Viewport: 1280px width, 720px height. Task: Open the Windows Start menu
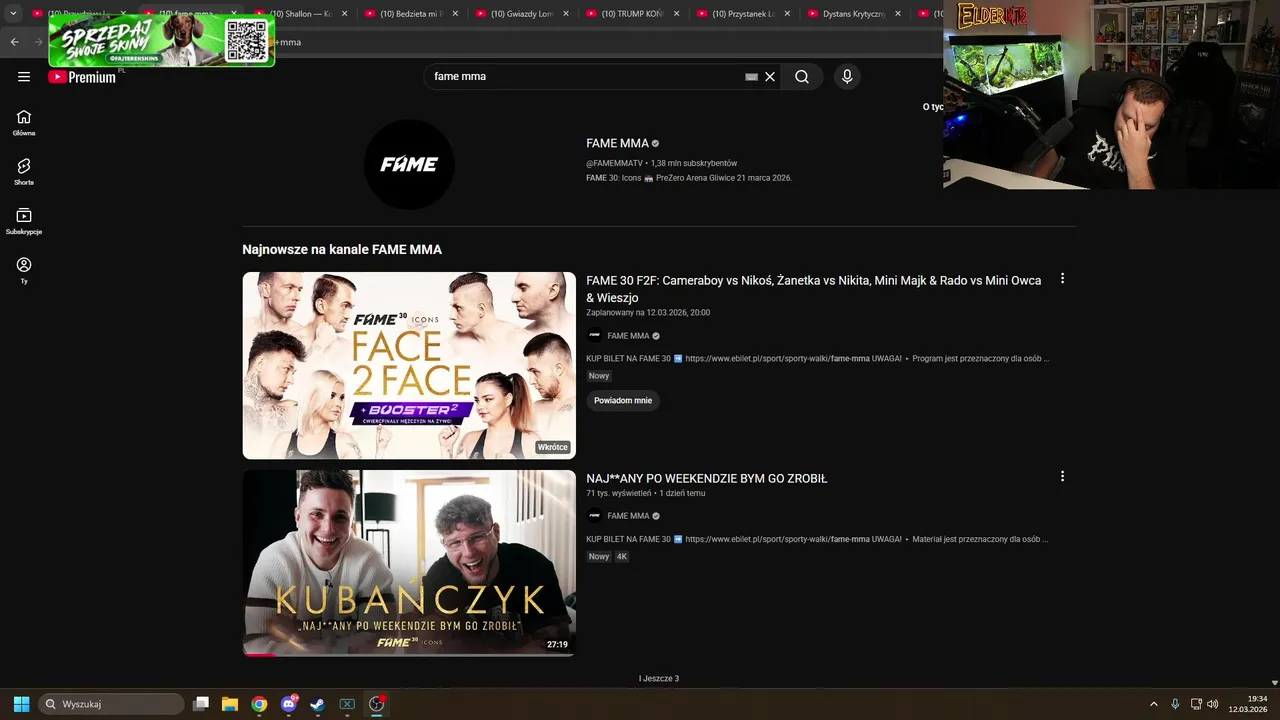[x=21, y=704]
